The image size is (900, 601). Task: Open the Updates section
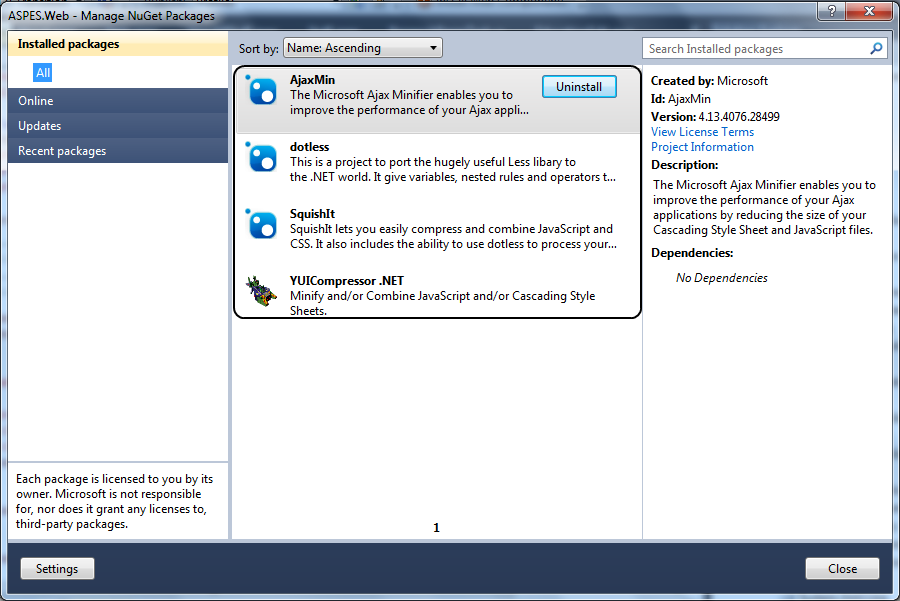coord(118,126)
